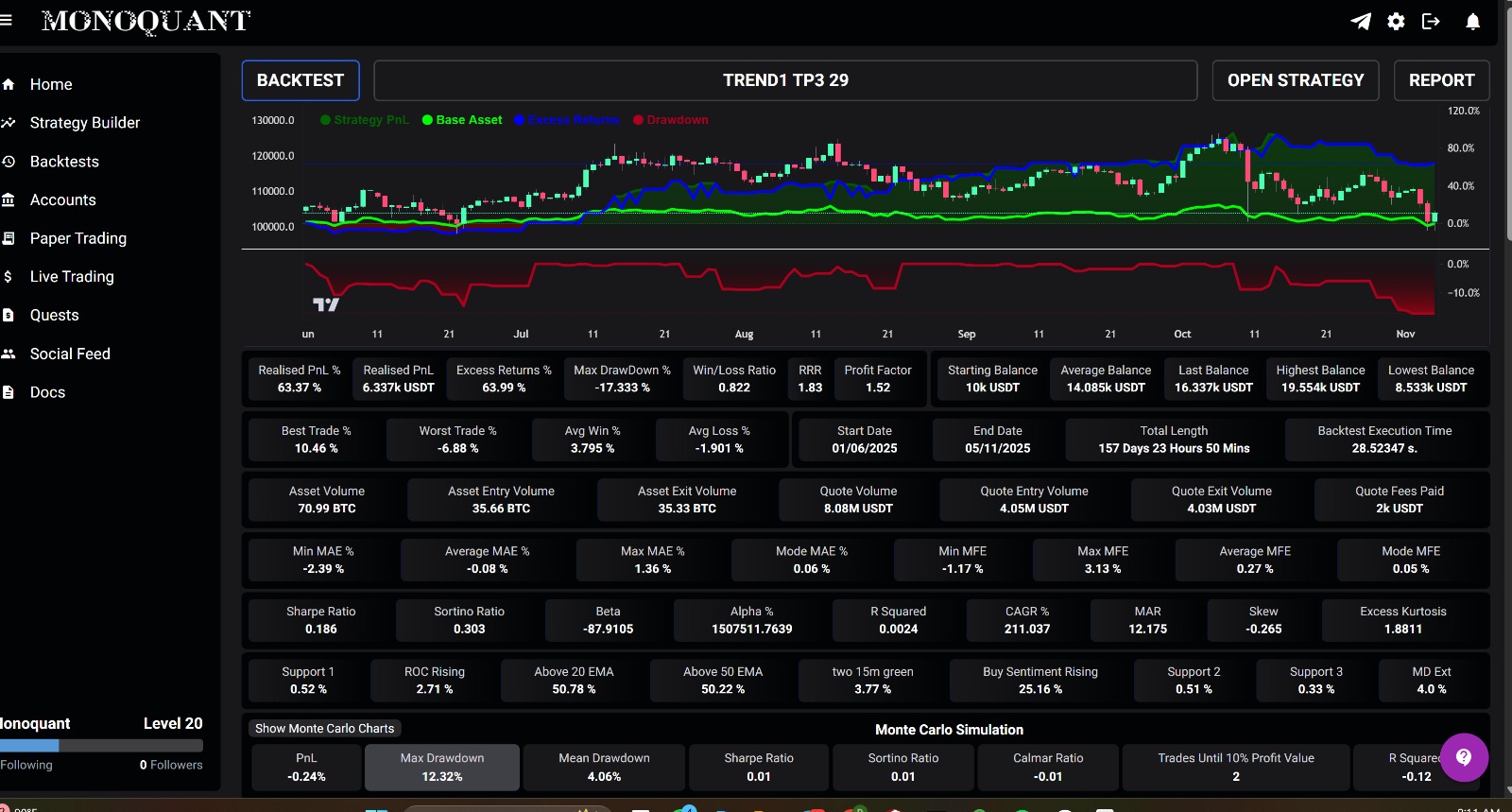This screenshot has width=1512, height=812.
Task: Select Monte Carlo PnL card
Action: (306, 767)
